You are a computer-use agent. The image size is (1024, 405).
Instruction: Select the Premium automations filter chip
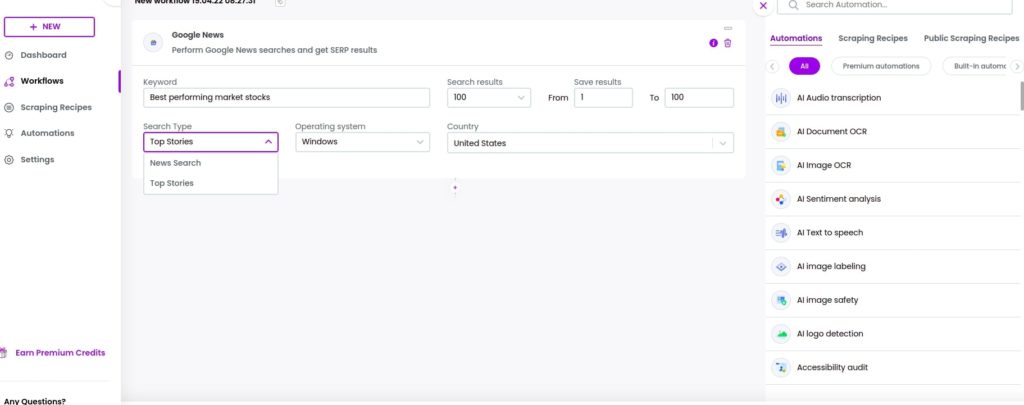tap(881, 66)
